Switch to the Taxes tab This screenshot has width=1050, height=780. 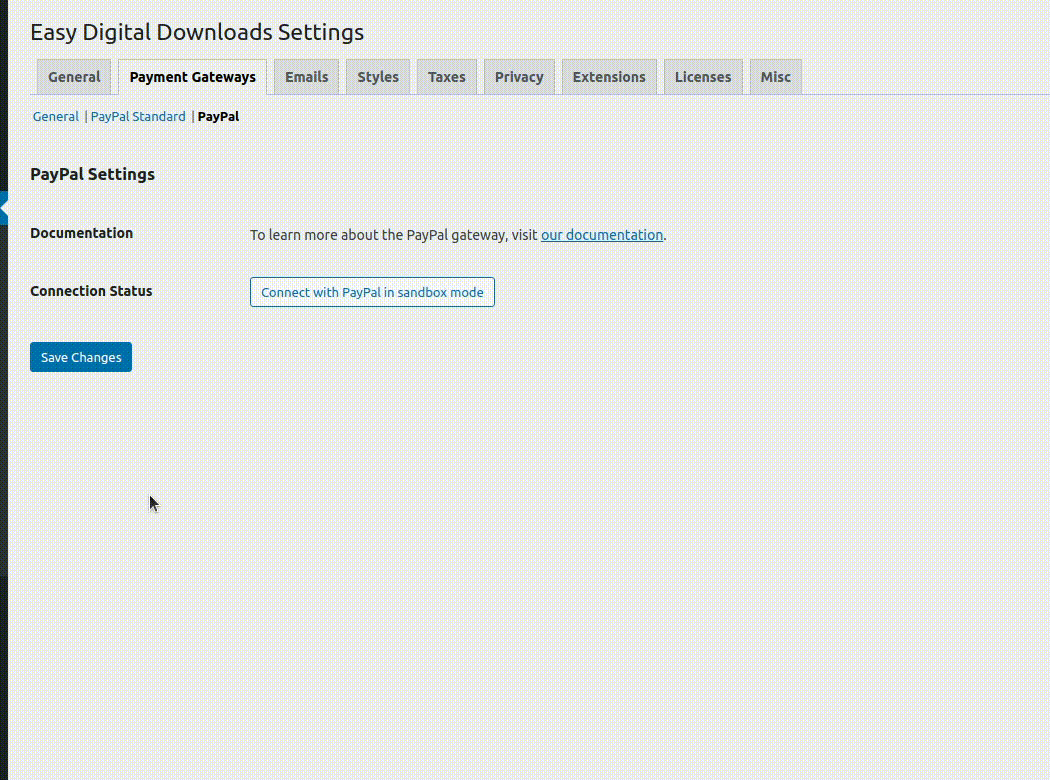click(x=446, y=76)
